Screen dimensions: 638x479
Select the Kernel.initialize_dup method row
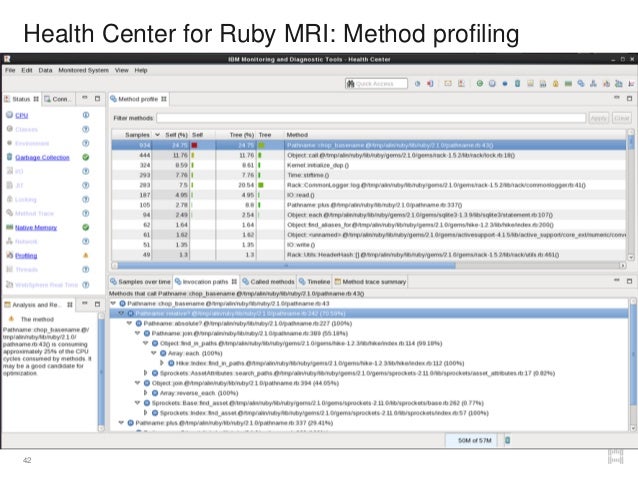click(369, 165)
